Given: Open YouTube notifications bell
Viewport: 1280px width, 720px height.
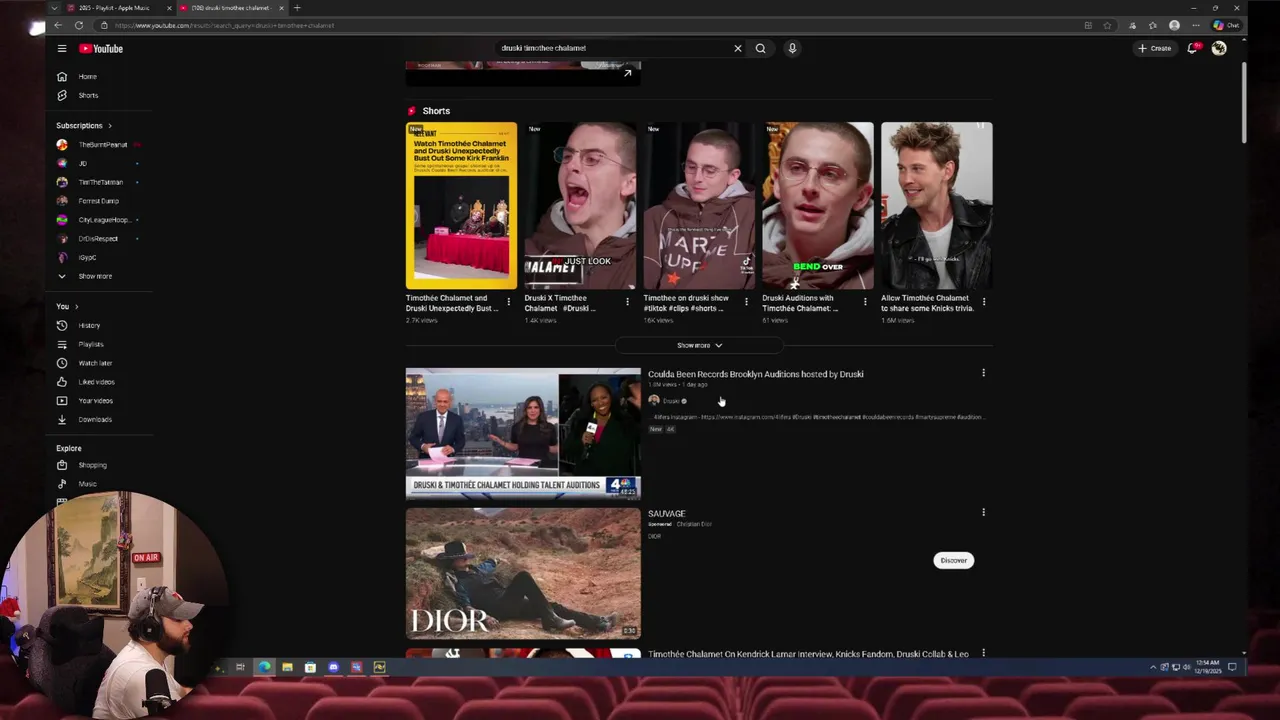Looking at the screenshot, I should pos(1192,48).
